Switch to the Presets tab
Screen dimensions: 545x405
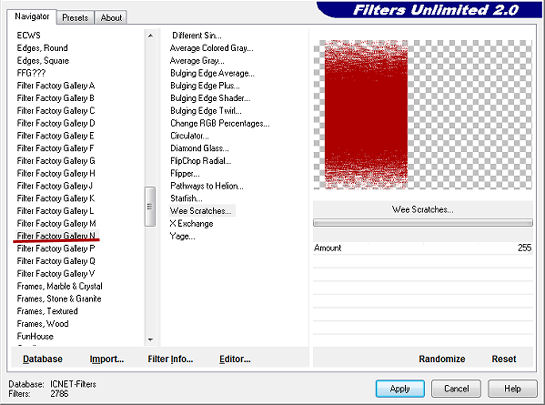coord(75,18)
